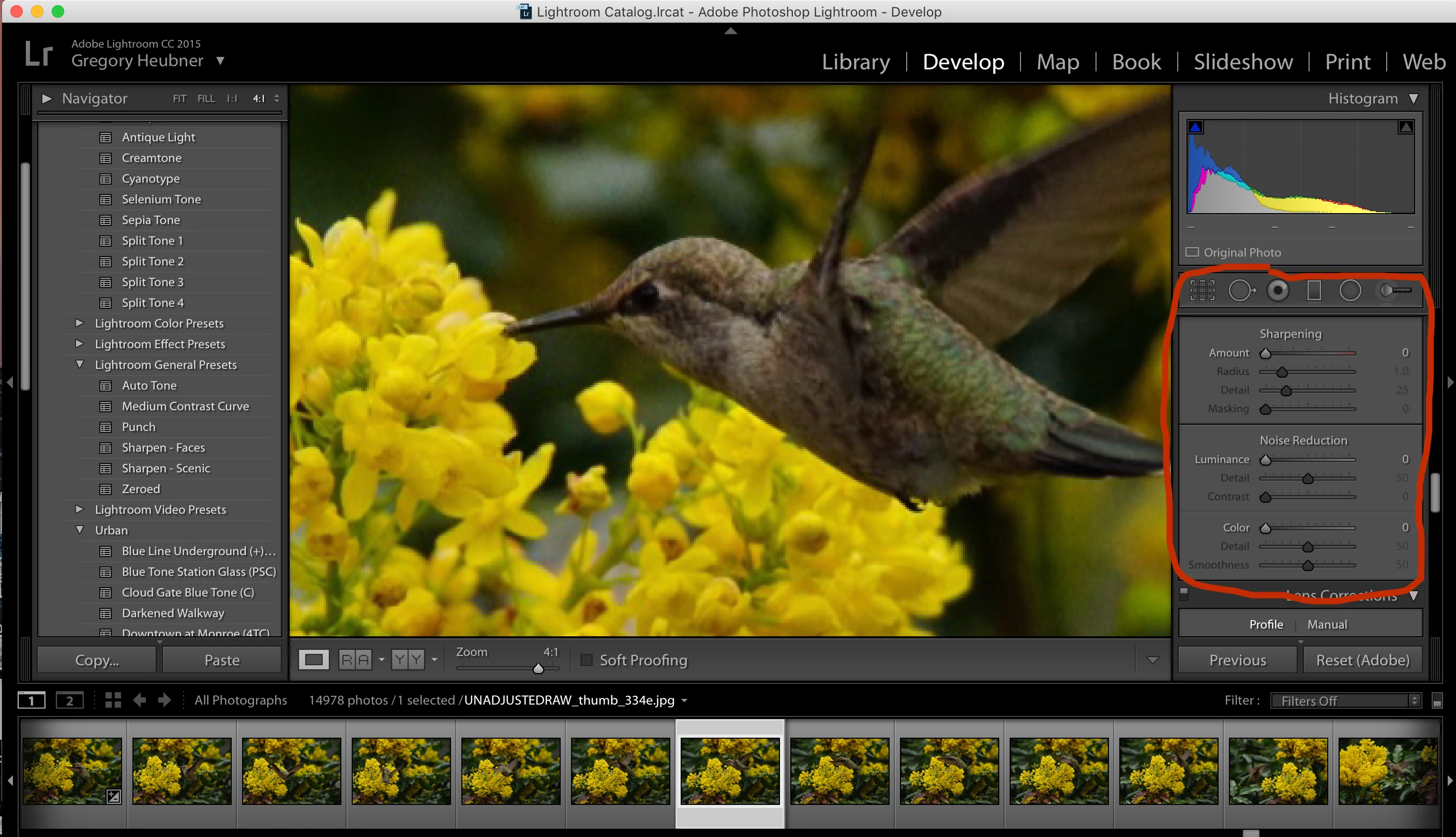Click the Sharpening Amount slider handle
Viewport: 1456px width, 837px height.
(x=1265, y=353)
